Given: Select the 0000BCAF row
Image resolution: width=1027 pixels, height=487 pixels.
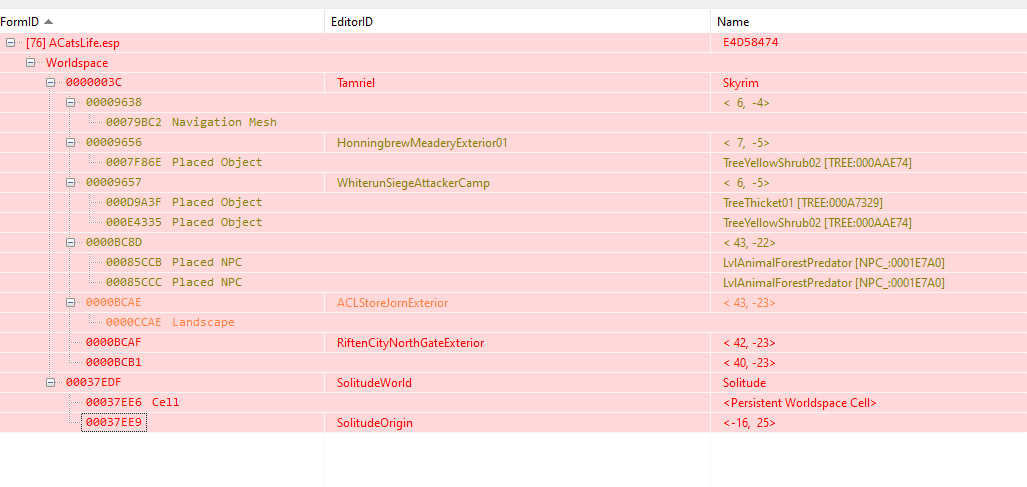Looking at the screenshot, I should [514, 342].
